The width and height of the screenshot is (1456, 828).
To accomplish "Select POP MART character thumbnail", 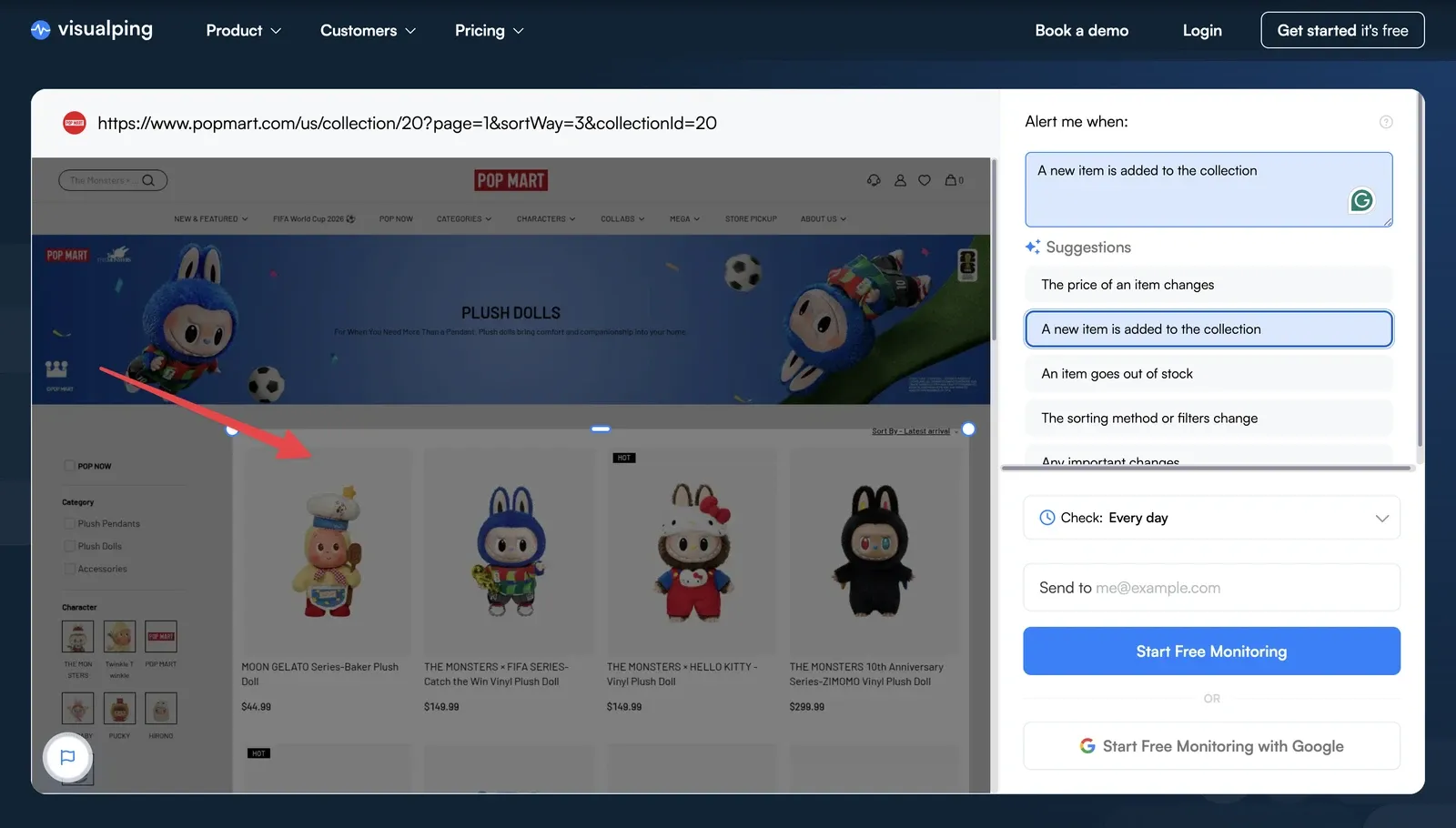I will [x=161, y=637].
